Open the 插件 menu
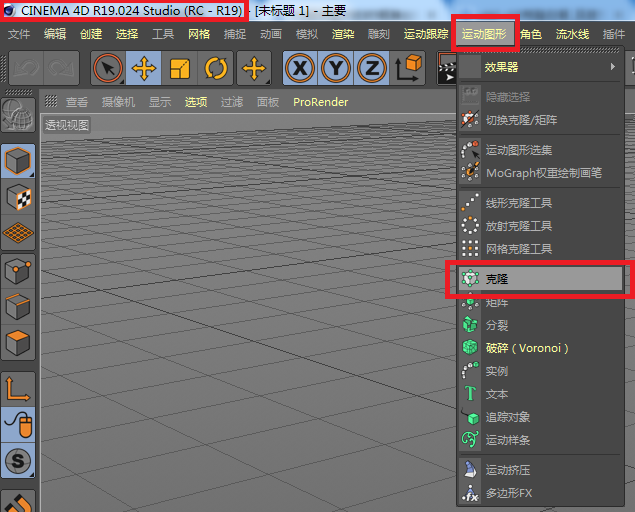The height and width of the screenshot is (512, 635). click(x=614, y=34)
